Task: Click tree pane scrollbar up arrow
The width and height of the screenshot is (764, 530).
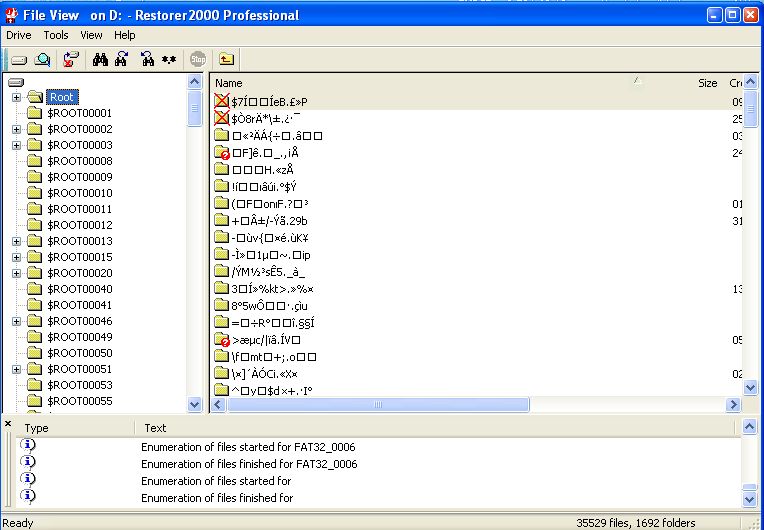Action: pos(194,81)
